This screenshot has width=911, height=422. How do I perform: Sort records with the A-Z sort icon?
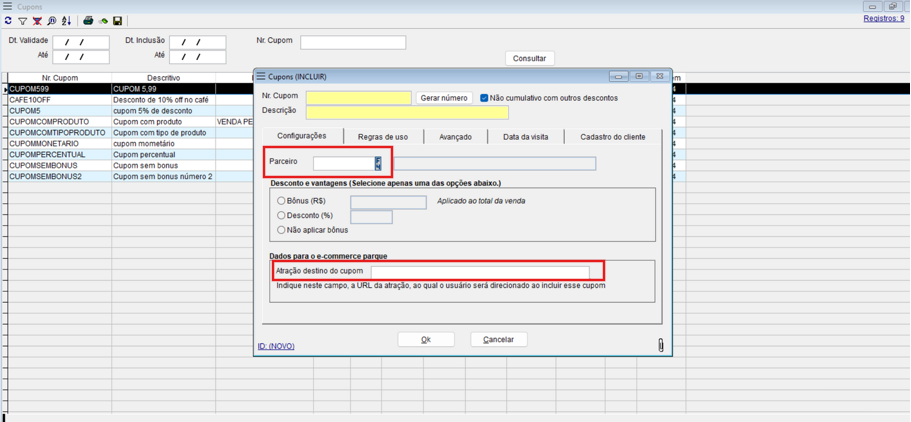click(67, 21)
